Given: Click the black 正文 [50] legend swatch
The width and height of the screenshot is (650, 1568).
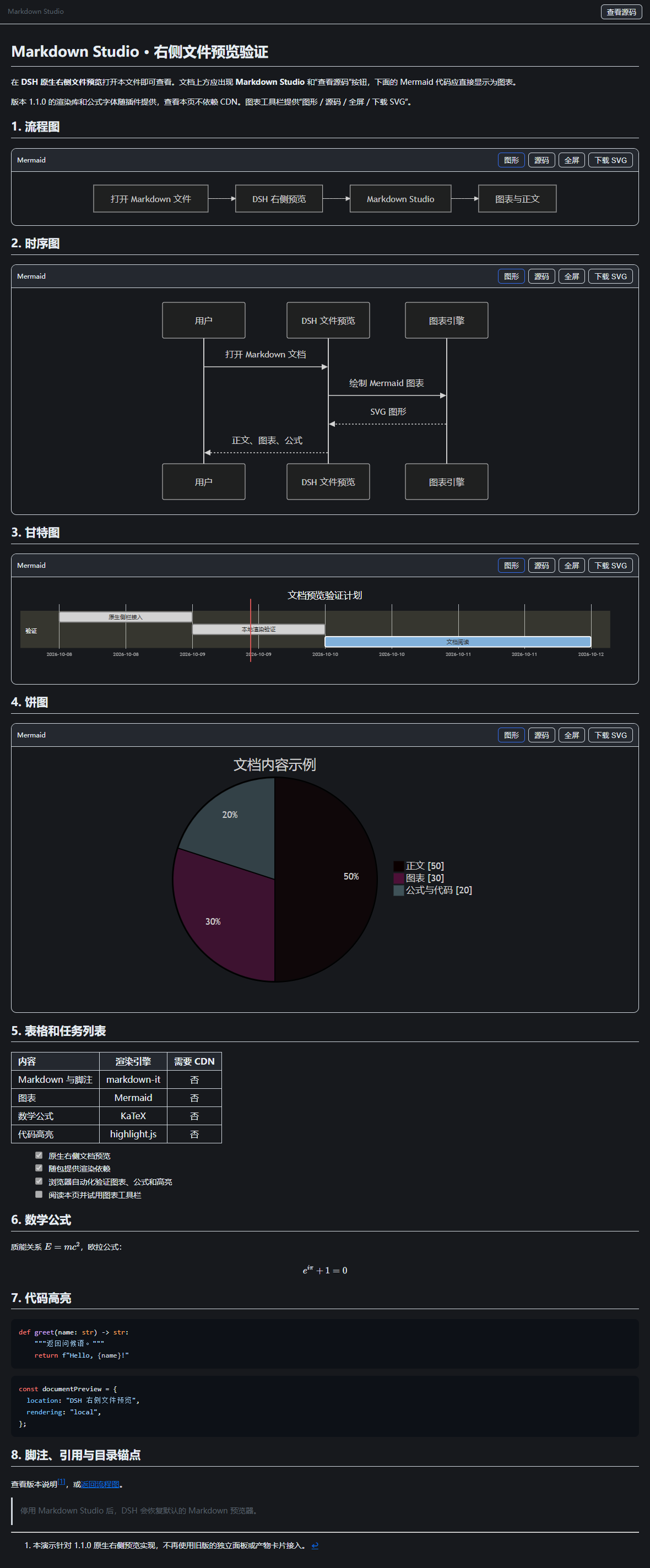Looking at the screenshot, I should point(399,866).
